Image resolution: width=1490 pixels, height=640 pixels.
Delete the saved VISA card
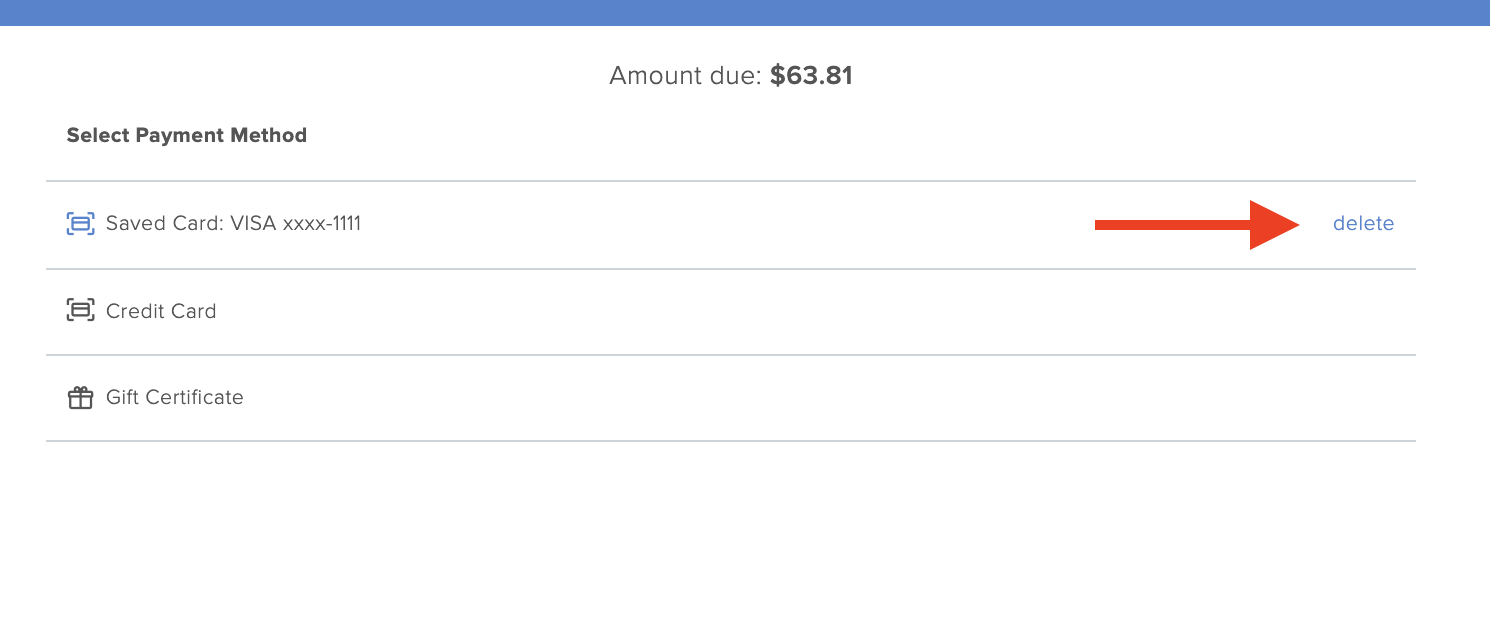point(1363,224)
